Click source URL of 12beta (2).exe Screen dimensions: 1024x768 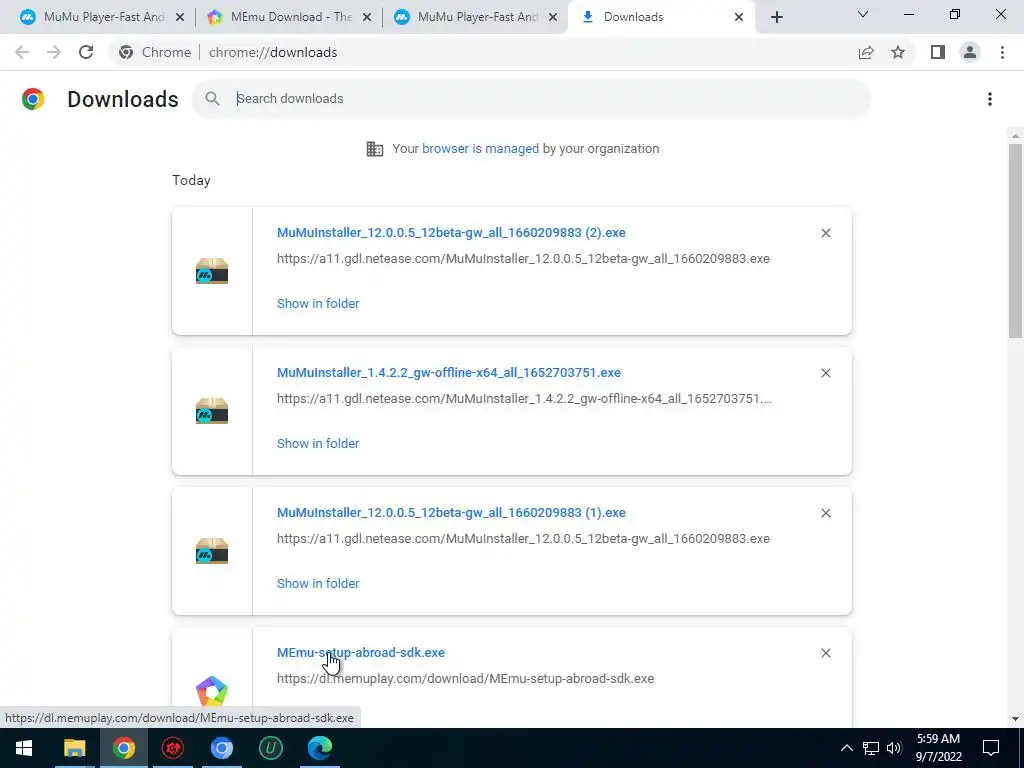coord(523,259)
